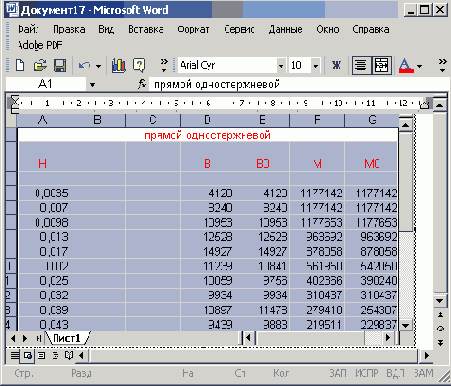Switch to Reading Layout view icon

(x=69, y=355)
